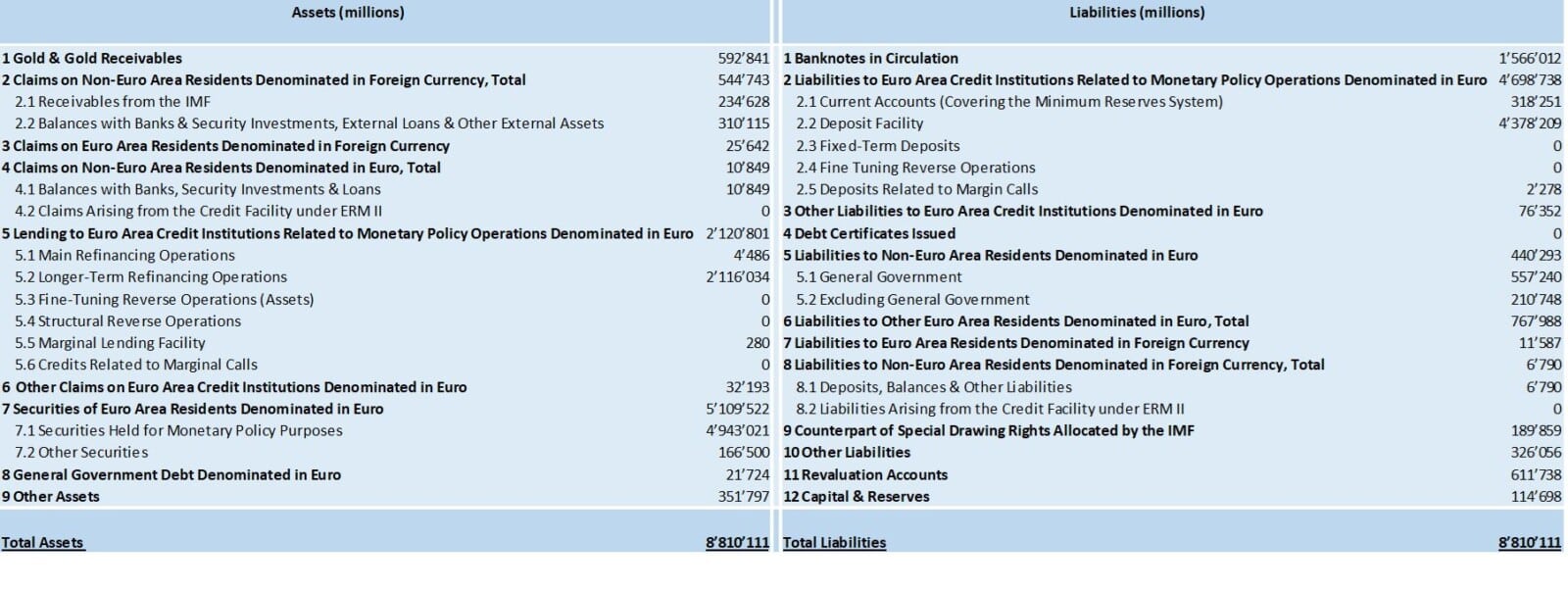The image size is (1568, 591).
Task: Select "3 Claims on Euro Area Residents Denominated in Foreign Currency"
Action: (x=225, y=146)
